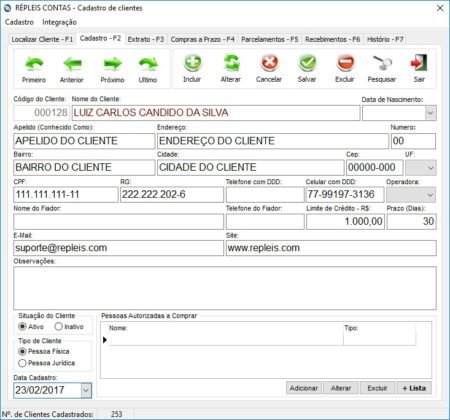Open the Data de Nascimento dropdown
The image size is (450, 420).
click(x=430, y=113)
